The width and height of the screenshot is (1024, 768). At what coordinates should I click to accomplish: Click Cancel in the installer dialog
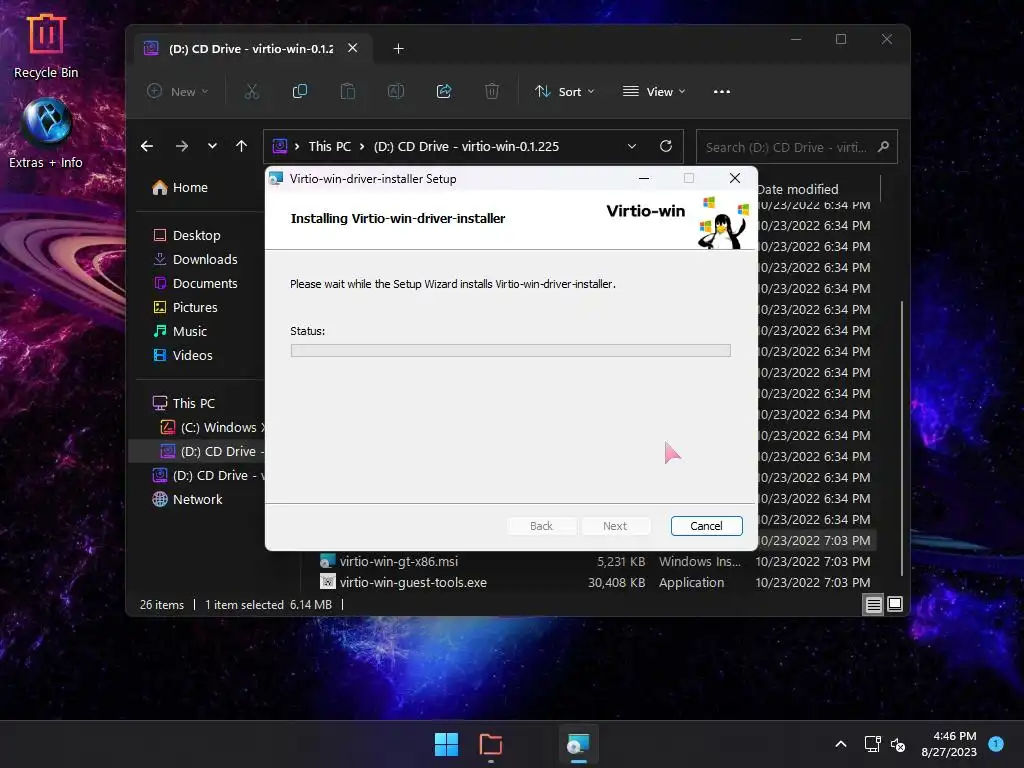(x=707, y=526)
